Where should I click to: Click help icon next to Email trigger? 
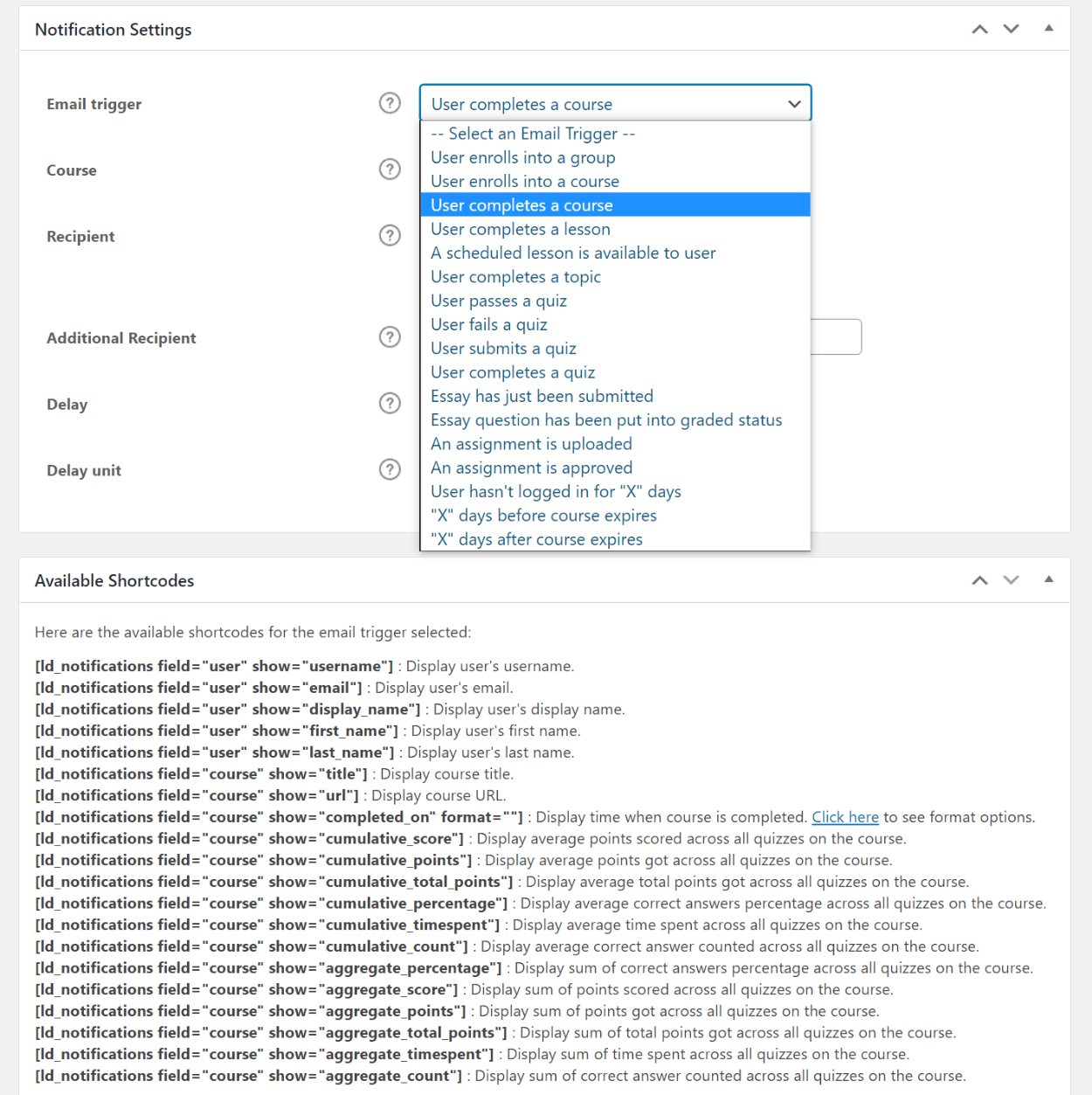390,103
